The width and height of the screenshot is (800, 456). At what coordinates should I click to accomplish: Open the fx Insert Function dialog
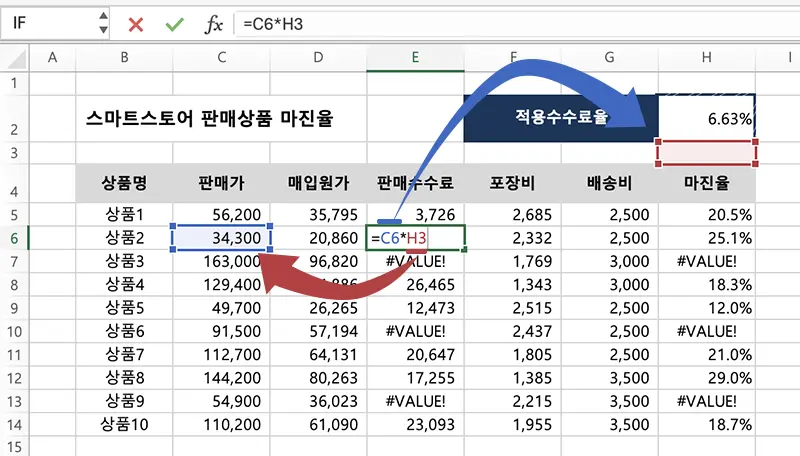(214, 24)
